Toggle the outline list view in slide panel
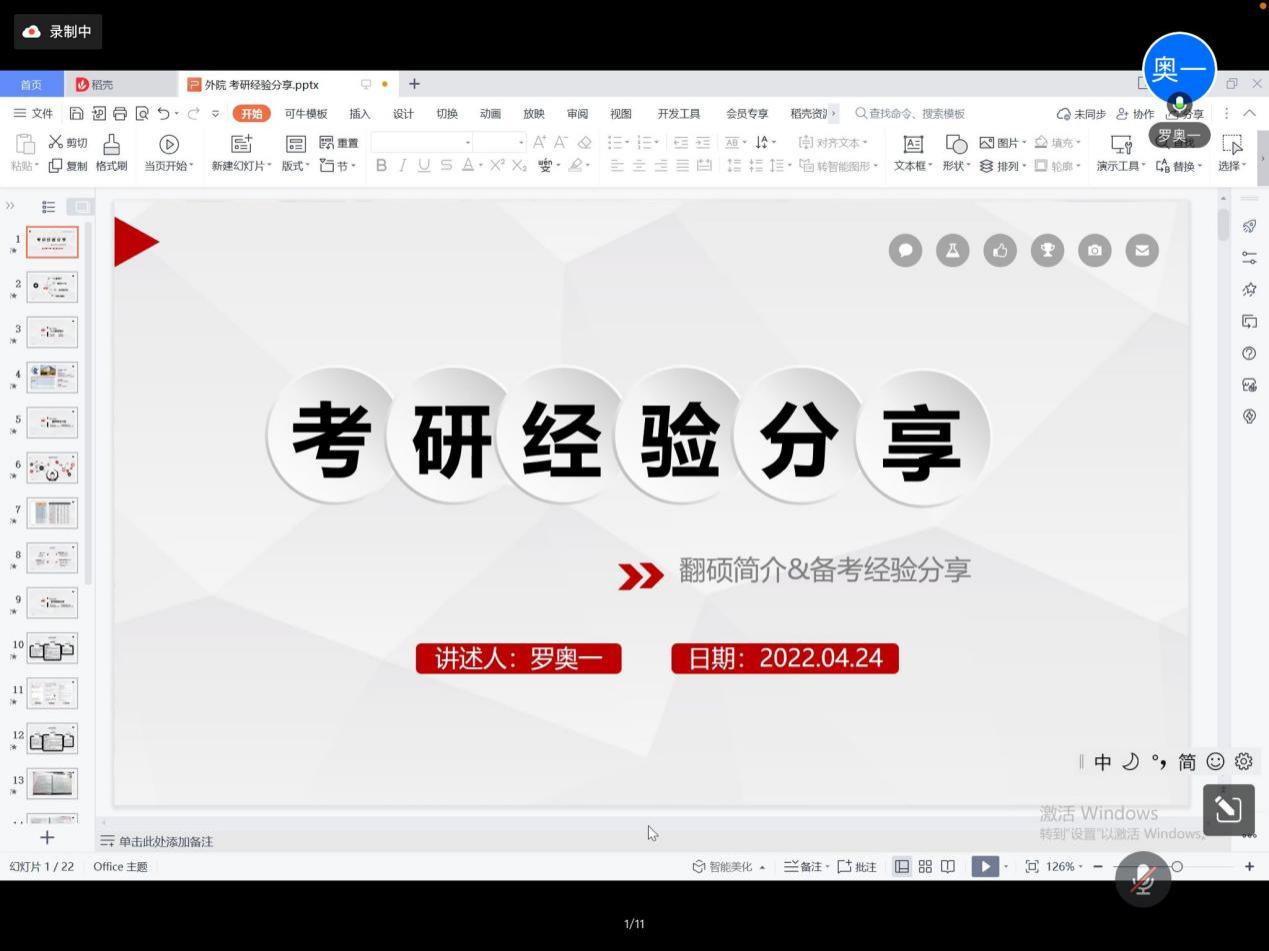The image size is (1269, 951). point(48,207)
